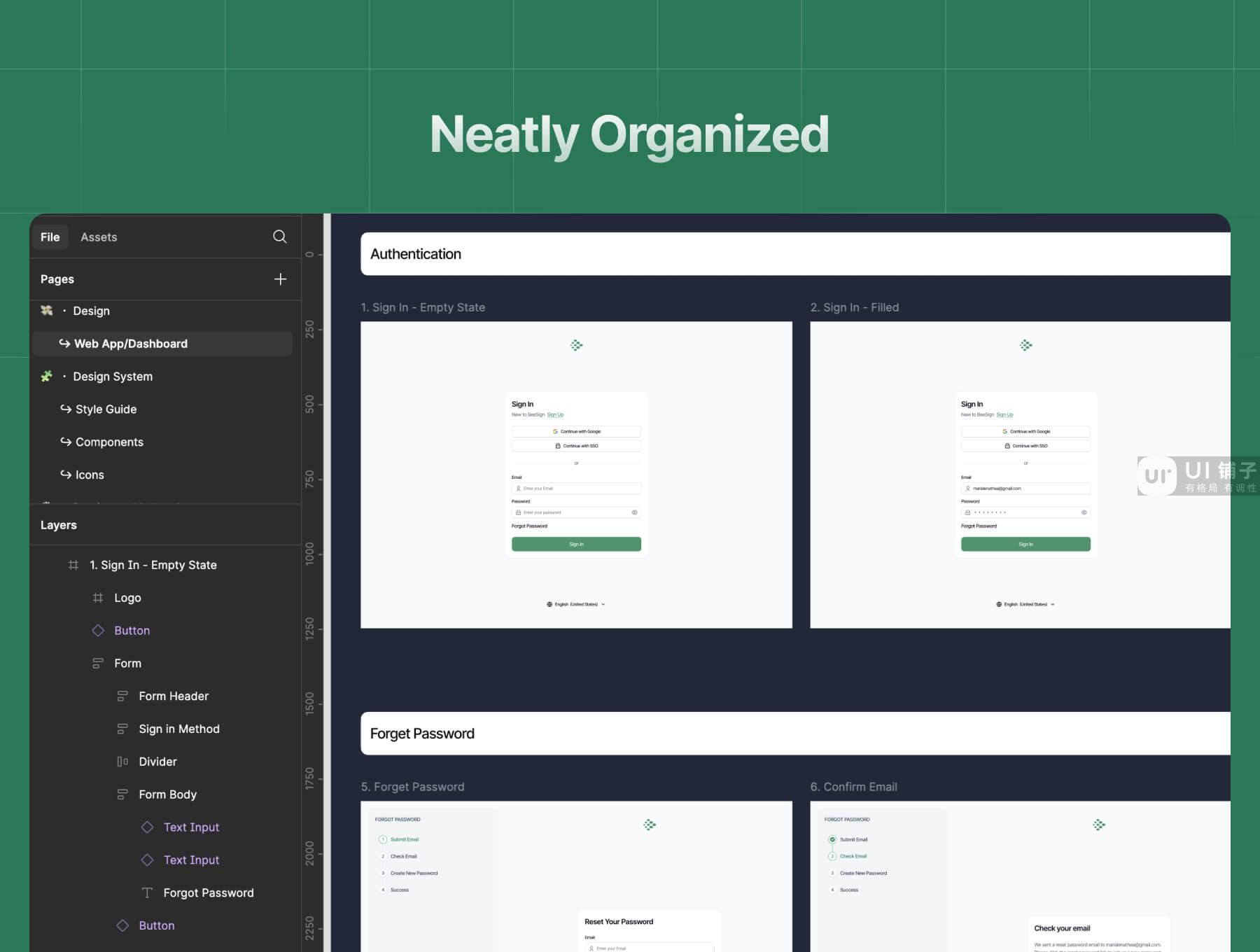The height and width of the screenshot is (952, 1260).
Task: Select the Divider layer
Action: pos(157,762)
